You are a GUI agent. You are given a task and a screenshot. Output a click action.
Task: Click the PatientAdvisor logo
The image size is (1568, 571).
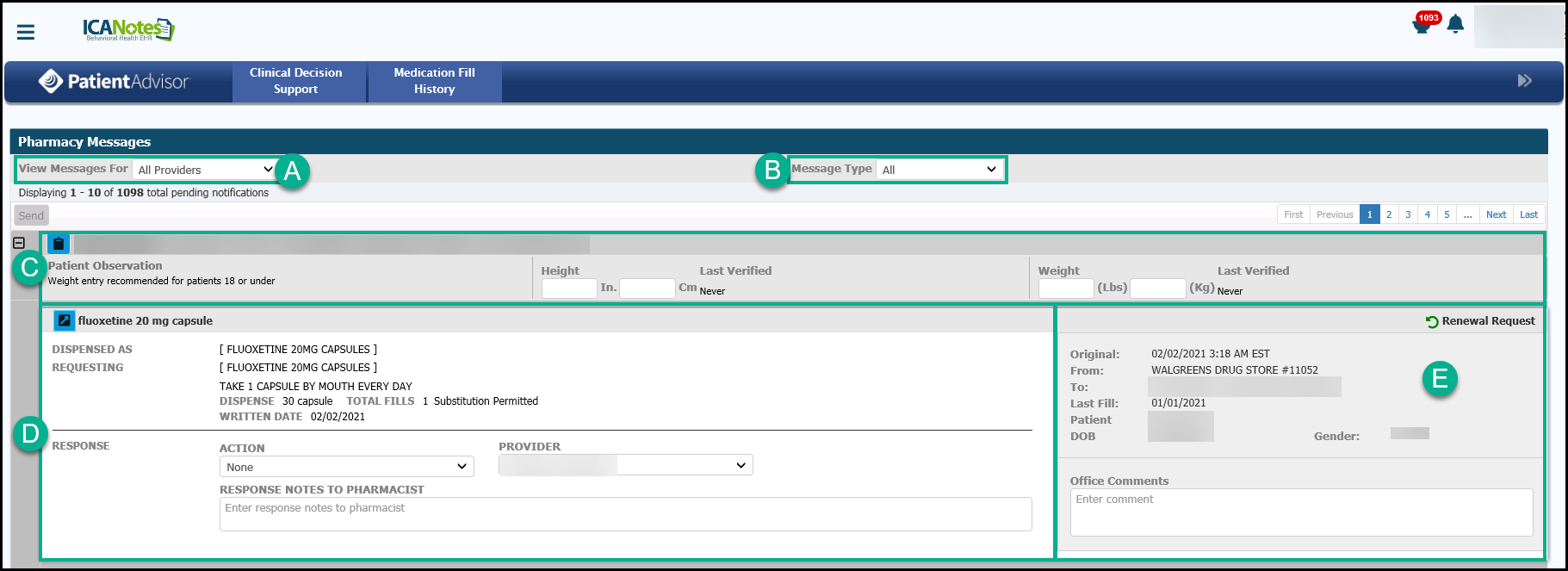pos(114,81)
